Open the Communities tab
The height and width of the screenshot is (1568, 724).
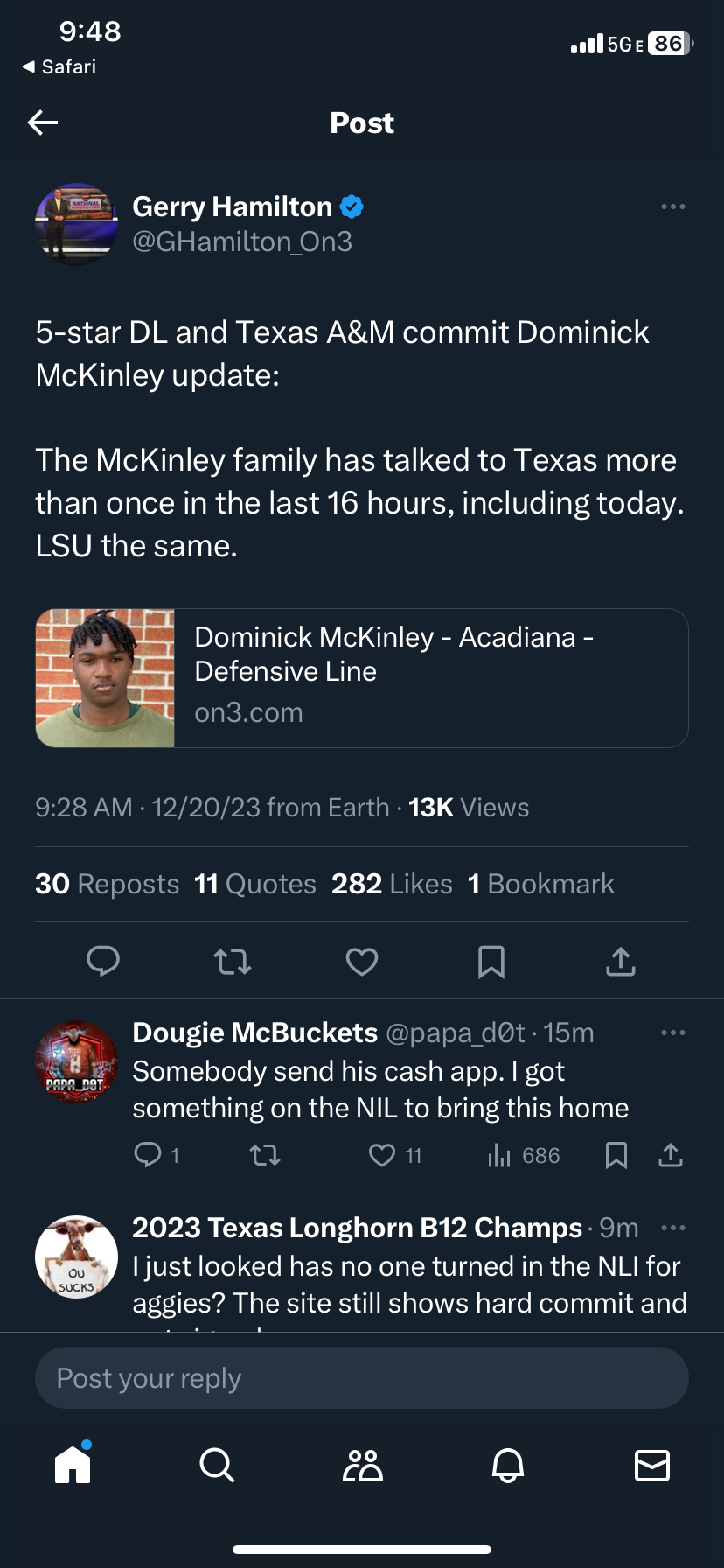coord(362,1464)
